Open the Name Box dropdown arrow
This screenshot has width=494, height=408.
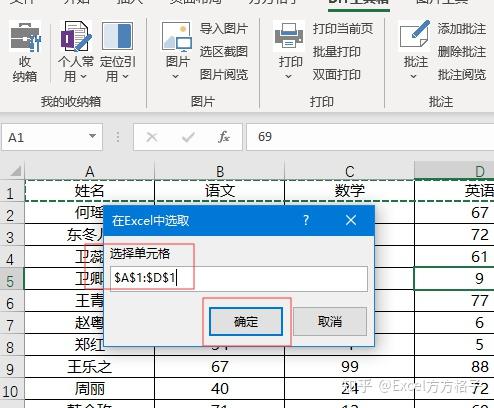tap(93, 136)
